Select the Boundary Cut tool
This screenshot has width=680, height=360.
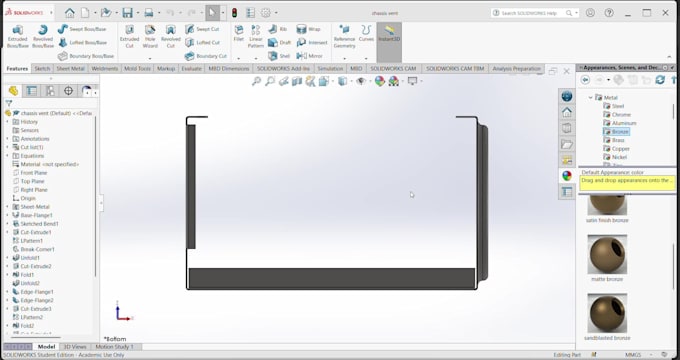pyautogui.click(x=206, y=56)
